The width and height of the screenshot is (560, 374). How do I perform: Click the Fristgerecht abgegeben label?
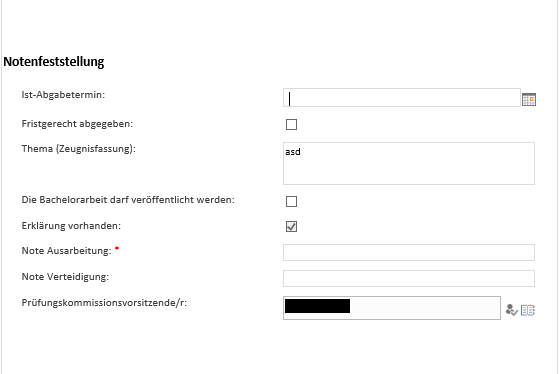[77, 124]
